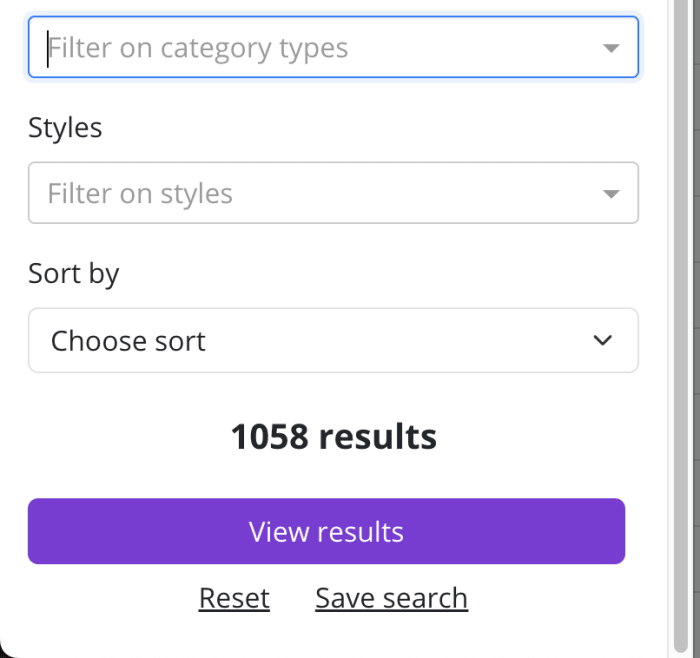Click the blank area right of Save search
The width and height of the screenshot is (700, 658).
coord(560,598)
